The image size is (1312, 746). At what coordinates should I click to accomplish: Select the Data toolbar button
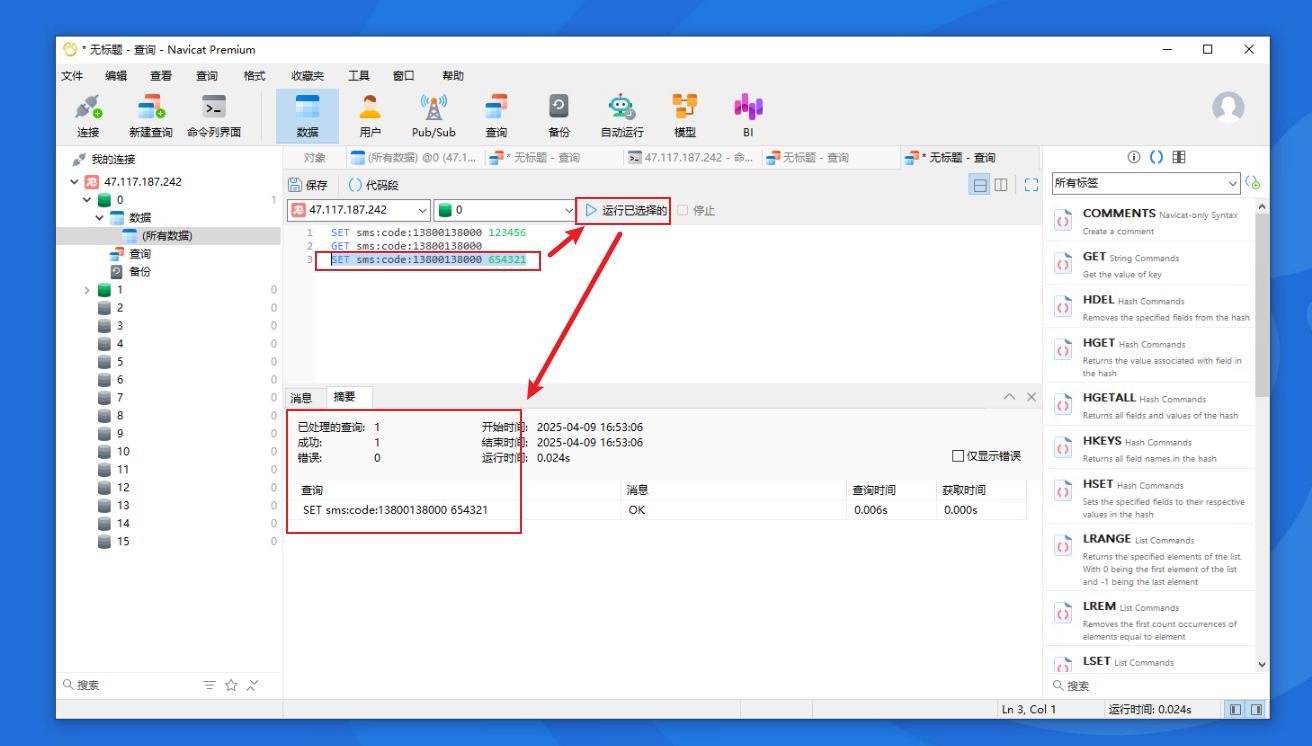point(307,116)
